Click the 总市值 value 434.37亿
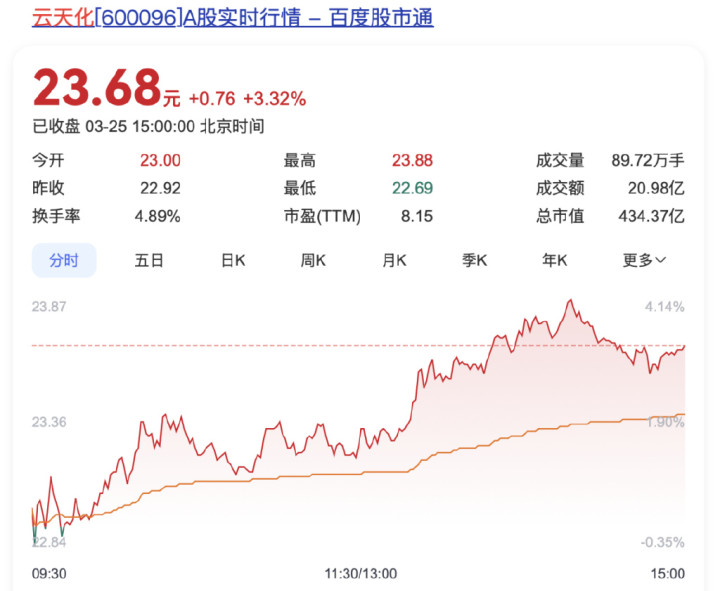The image size is (720, 591). (x=651, y=216)
